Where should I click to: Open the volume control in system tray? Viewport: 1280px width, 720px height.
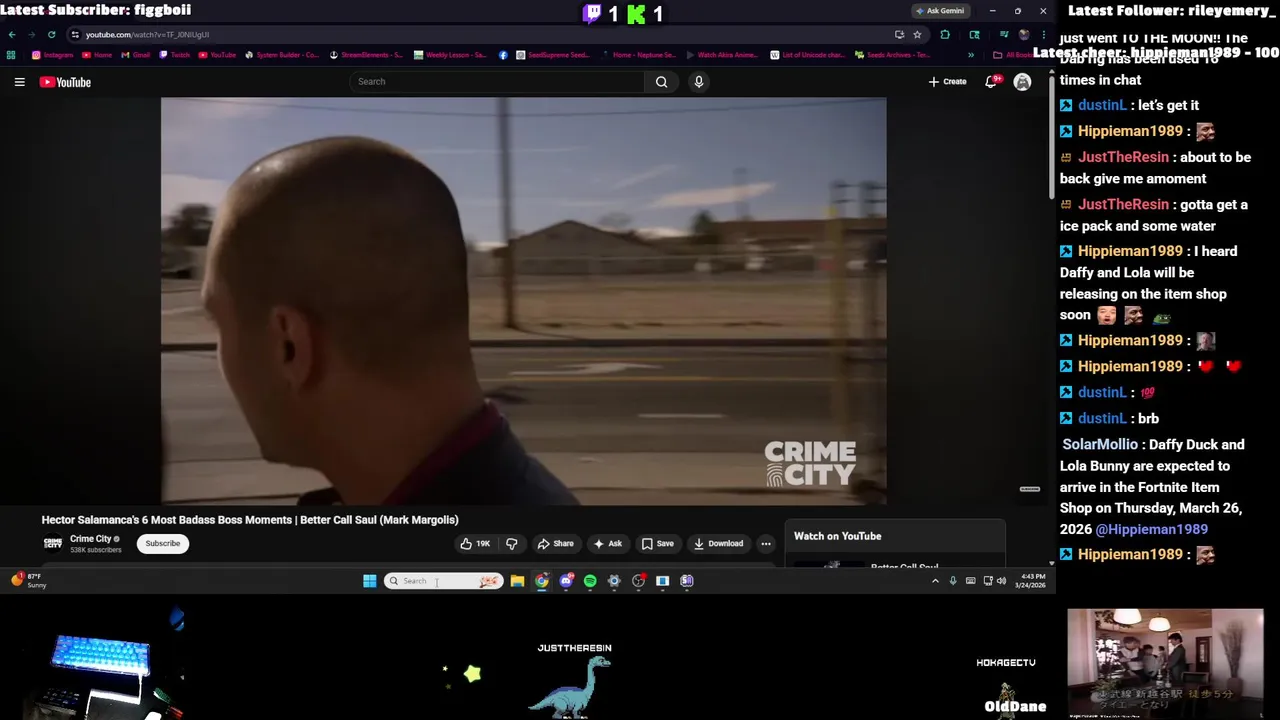[1001, 581]
